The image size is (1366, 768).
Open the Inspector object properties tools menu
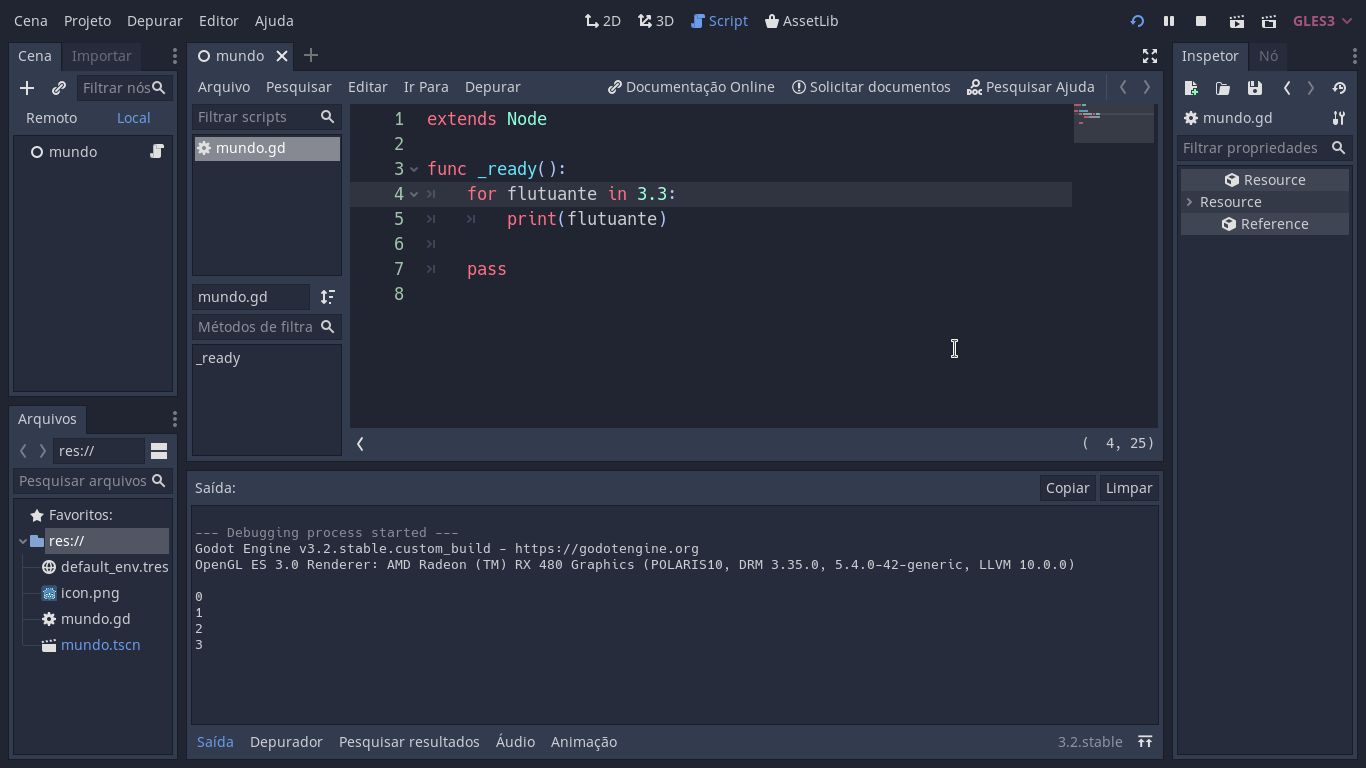click(x=1339, y=118)
